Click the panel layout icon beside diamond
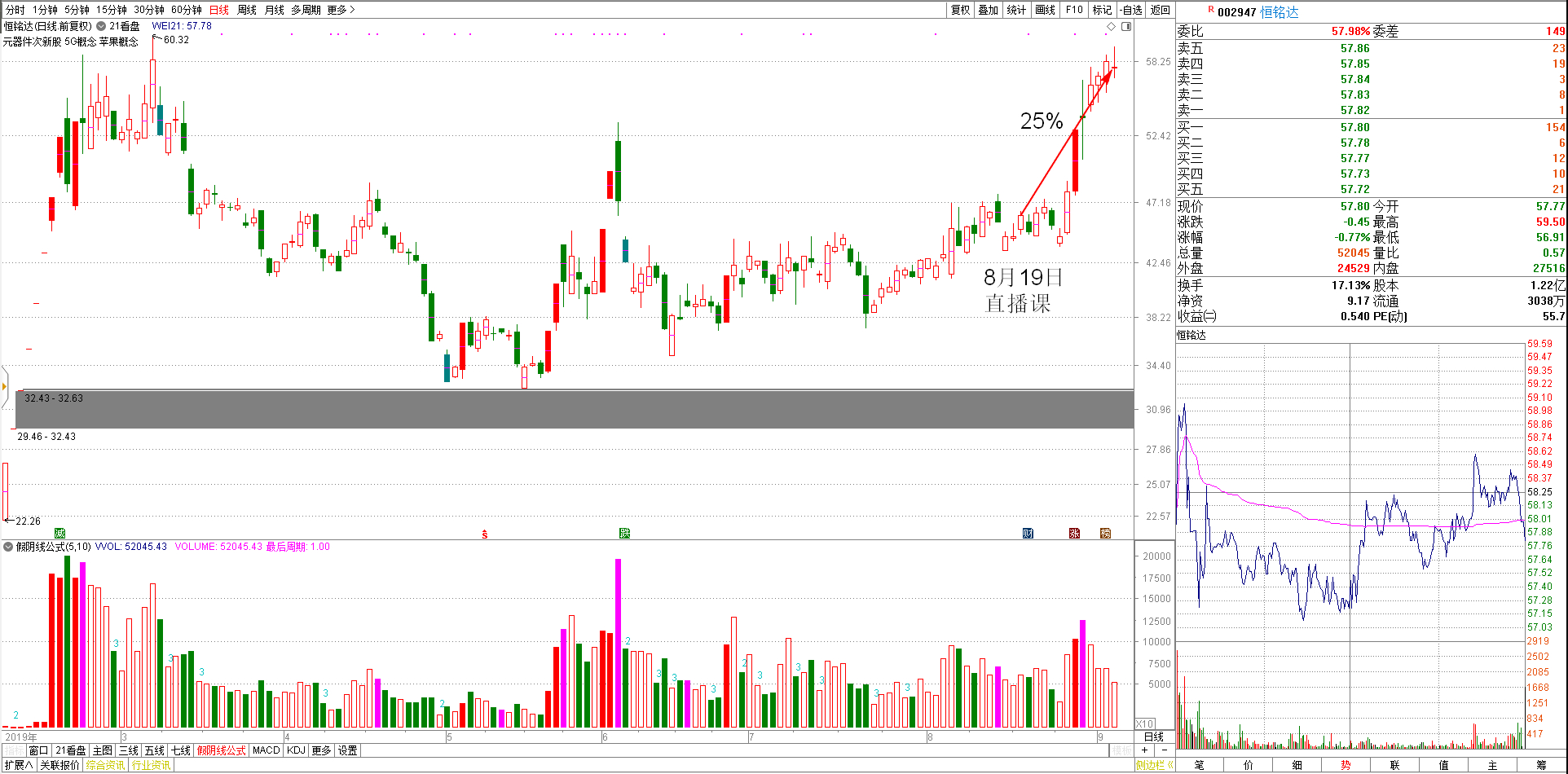1568x774 pixels. tap(1126, 27)
